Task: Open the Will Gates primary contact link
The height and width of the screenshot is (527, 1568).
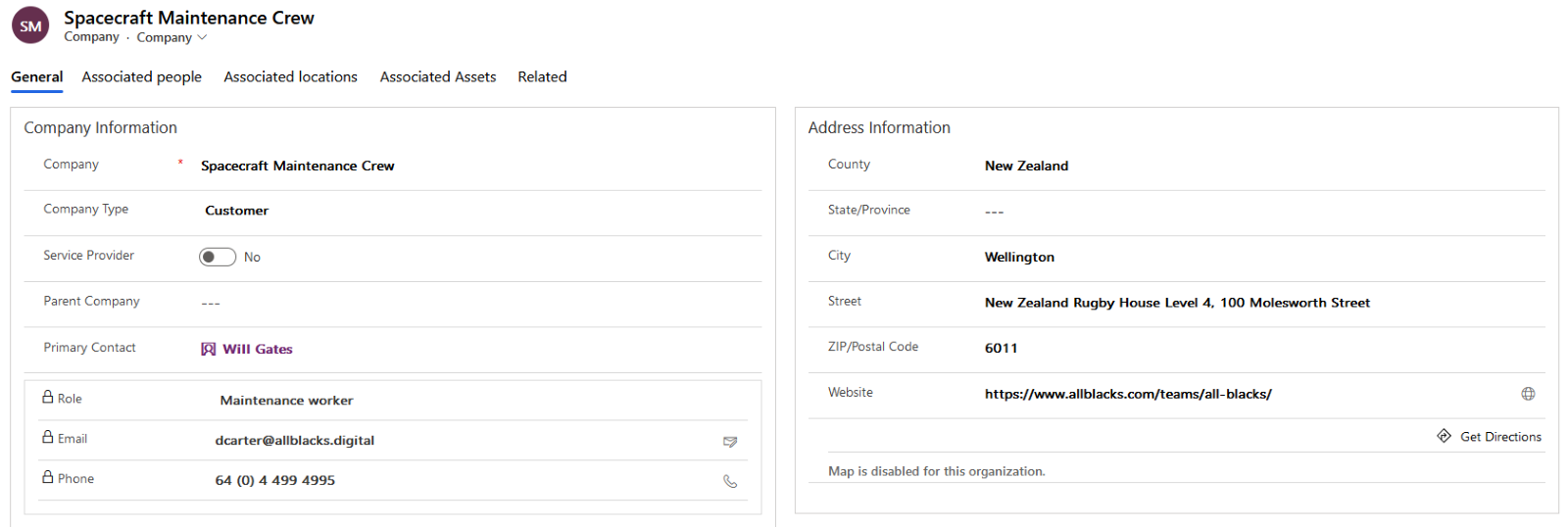Action: 258,349
